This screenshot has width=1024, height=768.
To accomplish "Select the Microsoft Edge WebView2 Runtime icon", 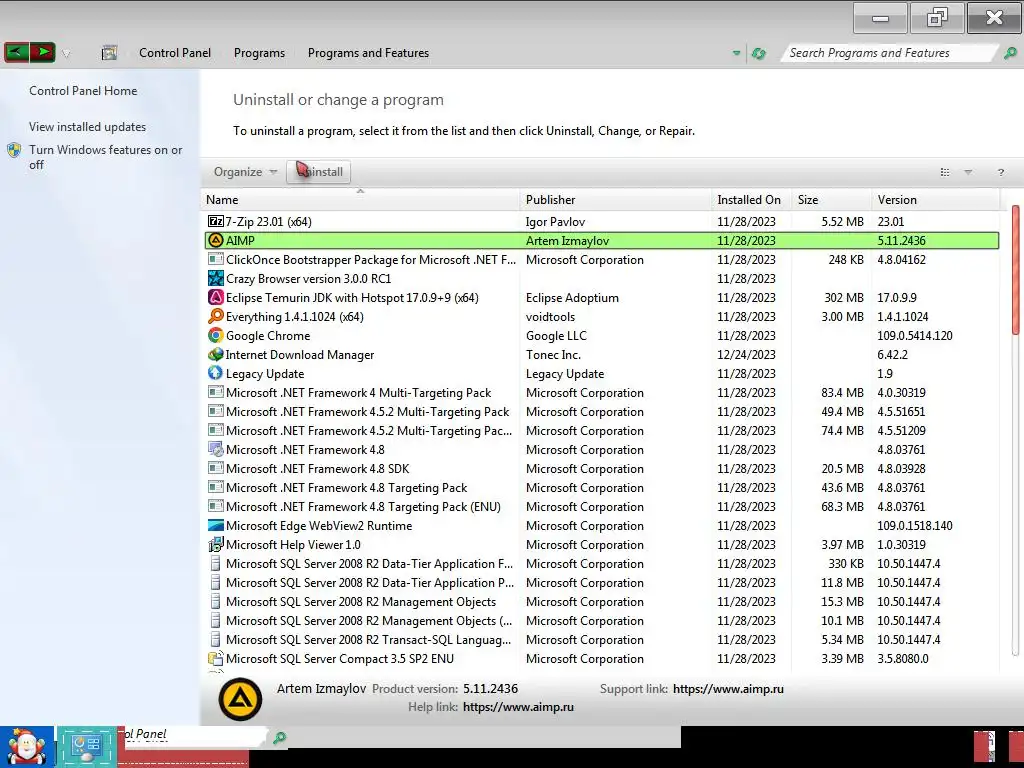I will tap(216, 525).
